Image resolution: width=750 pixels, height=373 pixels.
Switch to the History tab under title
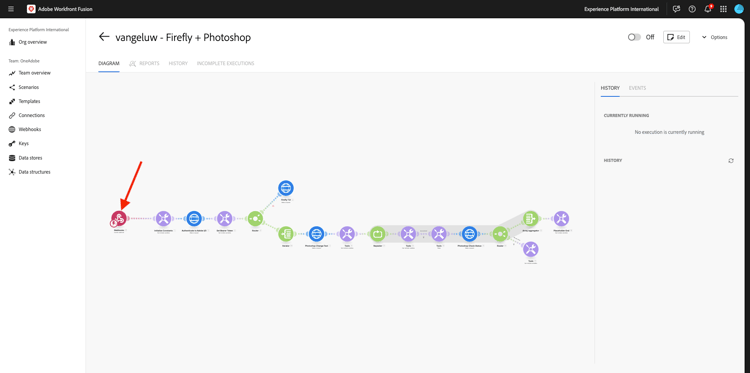click(x=178, y=63)
